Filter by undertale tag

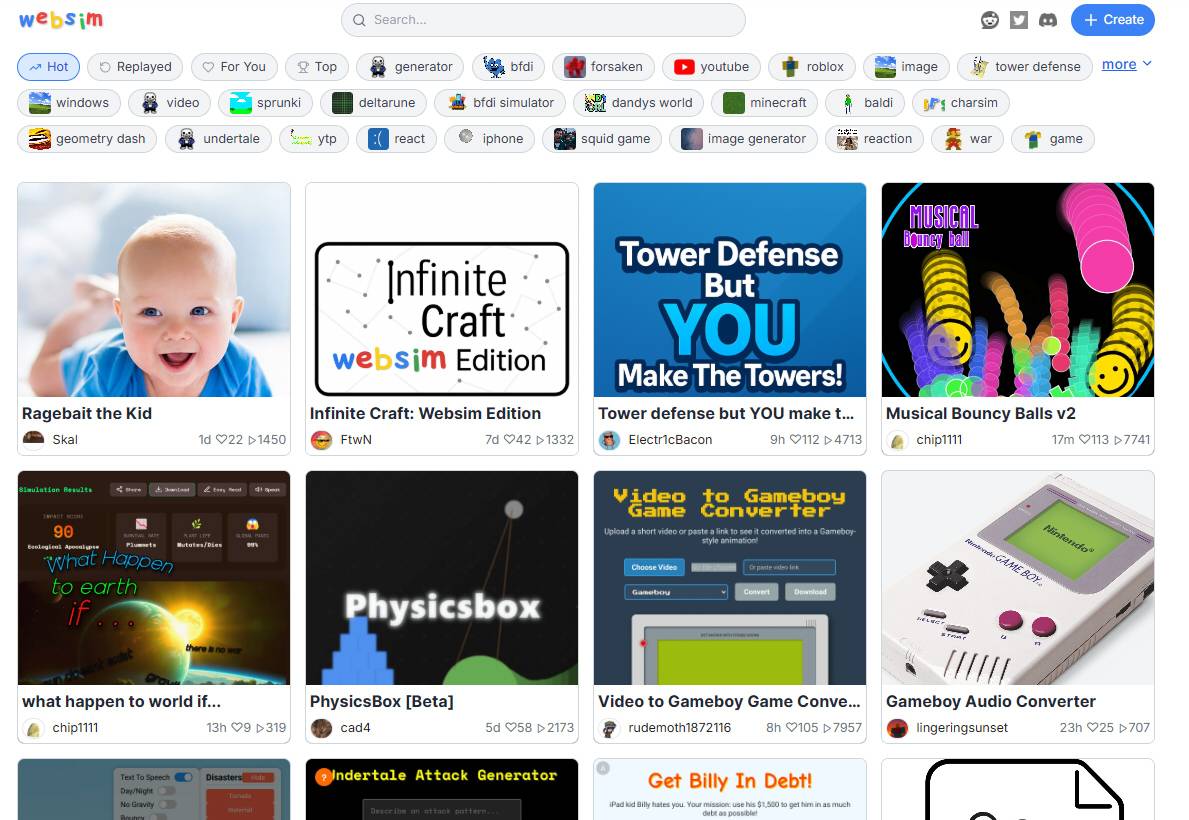tap(218, 139)
